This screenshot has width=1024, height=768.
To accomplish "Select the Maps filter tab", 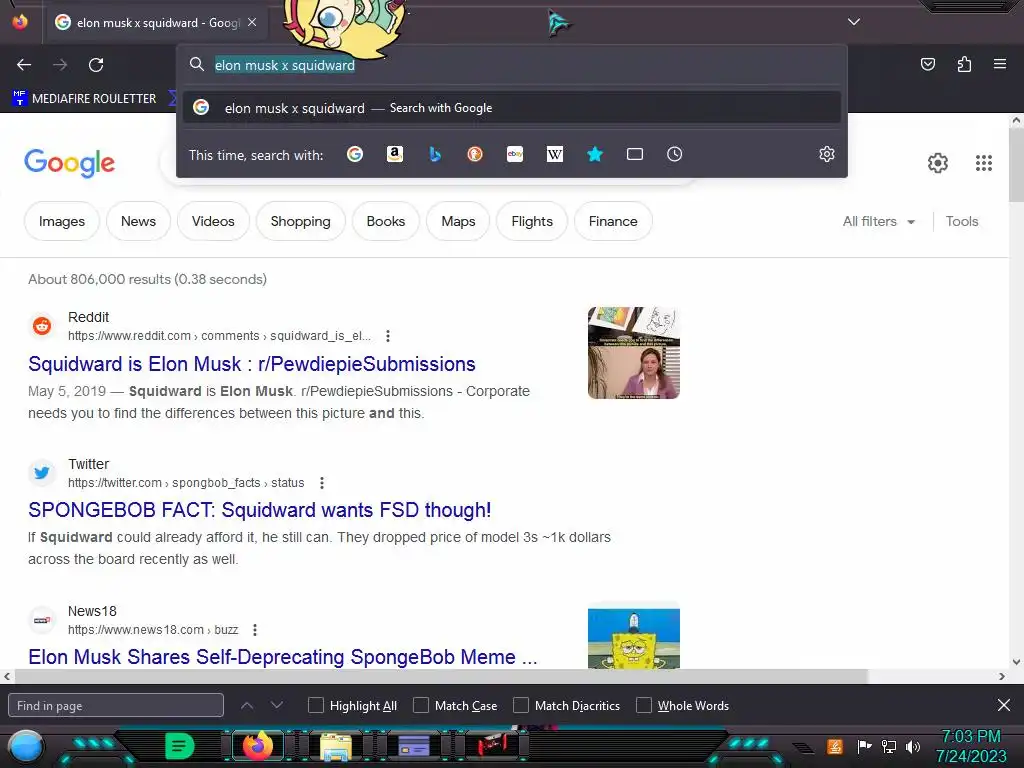I will (458, 221).
